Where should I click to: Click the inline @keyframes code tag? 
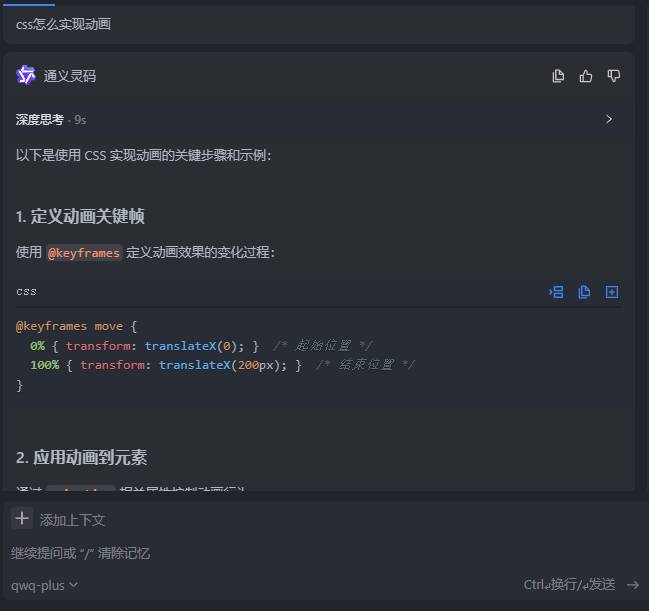click(84, 253)
